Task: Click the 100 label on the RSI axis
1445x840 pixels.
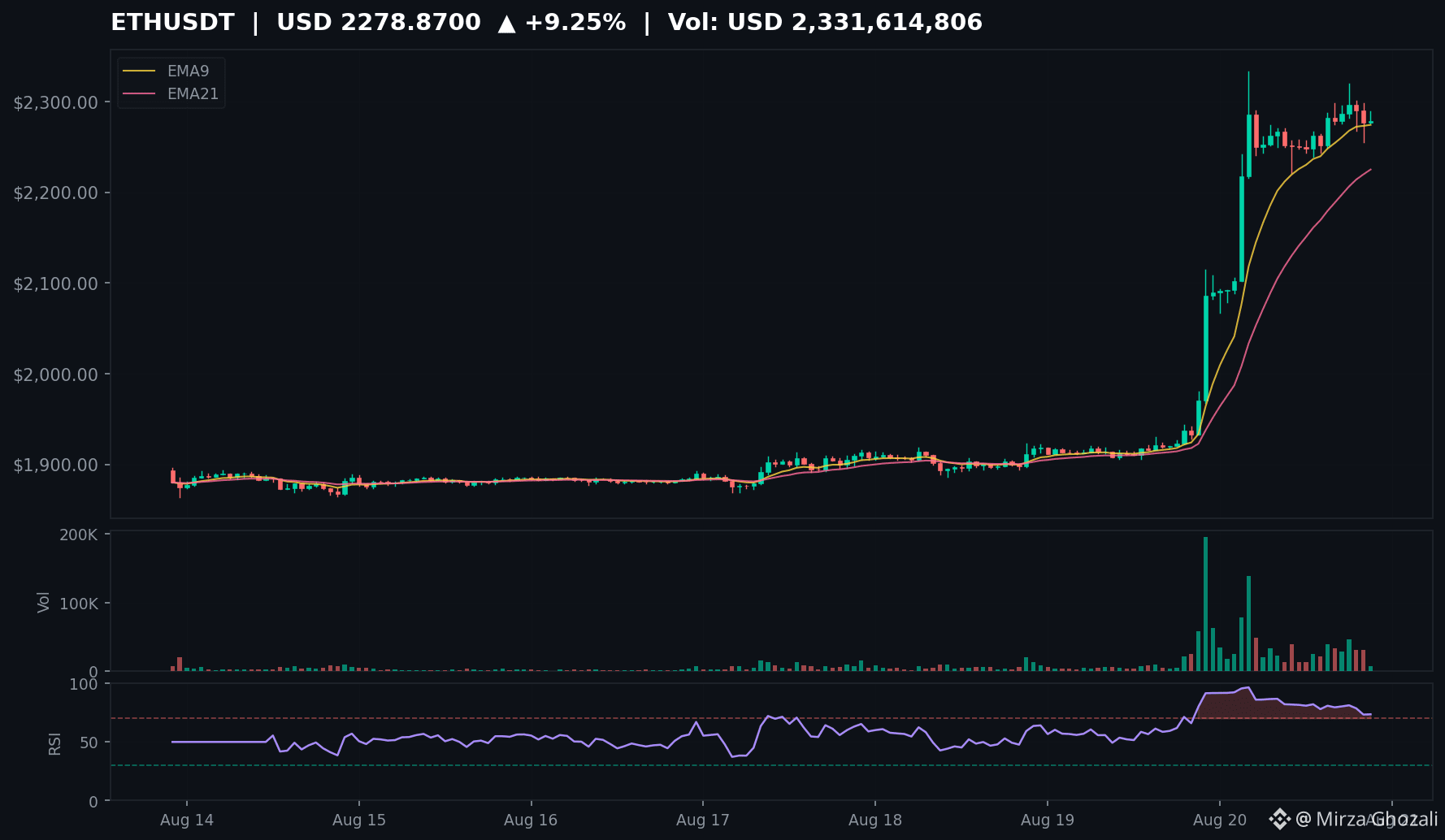Action: pyautogui.click(x=84, y=685)
